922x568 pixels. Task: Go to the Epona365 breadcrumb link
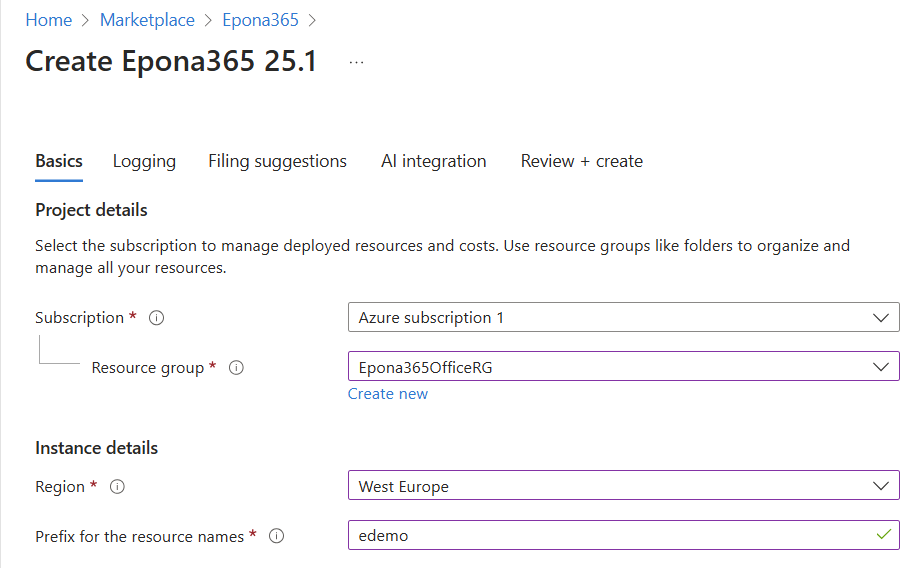click(260, 20)
